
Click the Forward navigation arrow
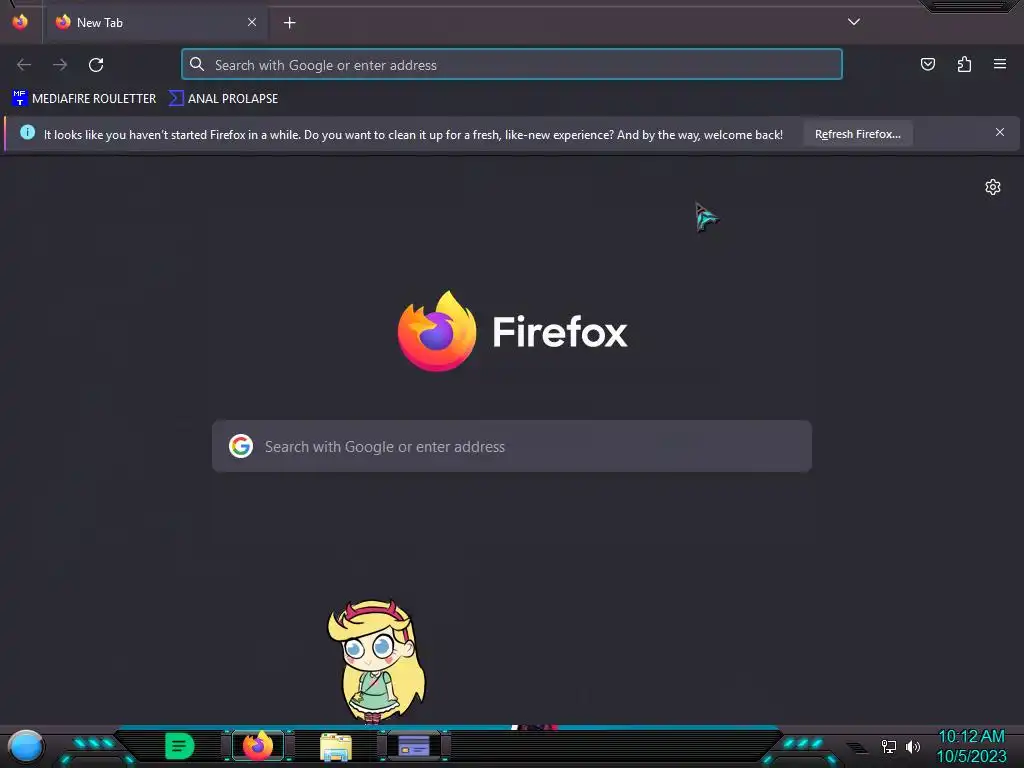[x=60, y=65]
